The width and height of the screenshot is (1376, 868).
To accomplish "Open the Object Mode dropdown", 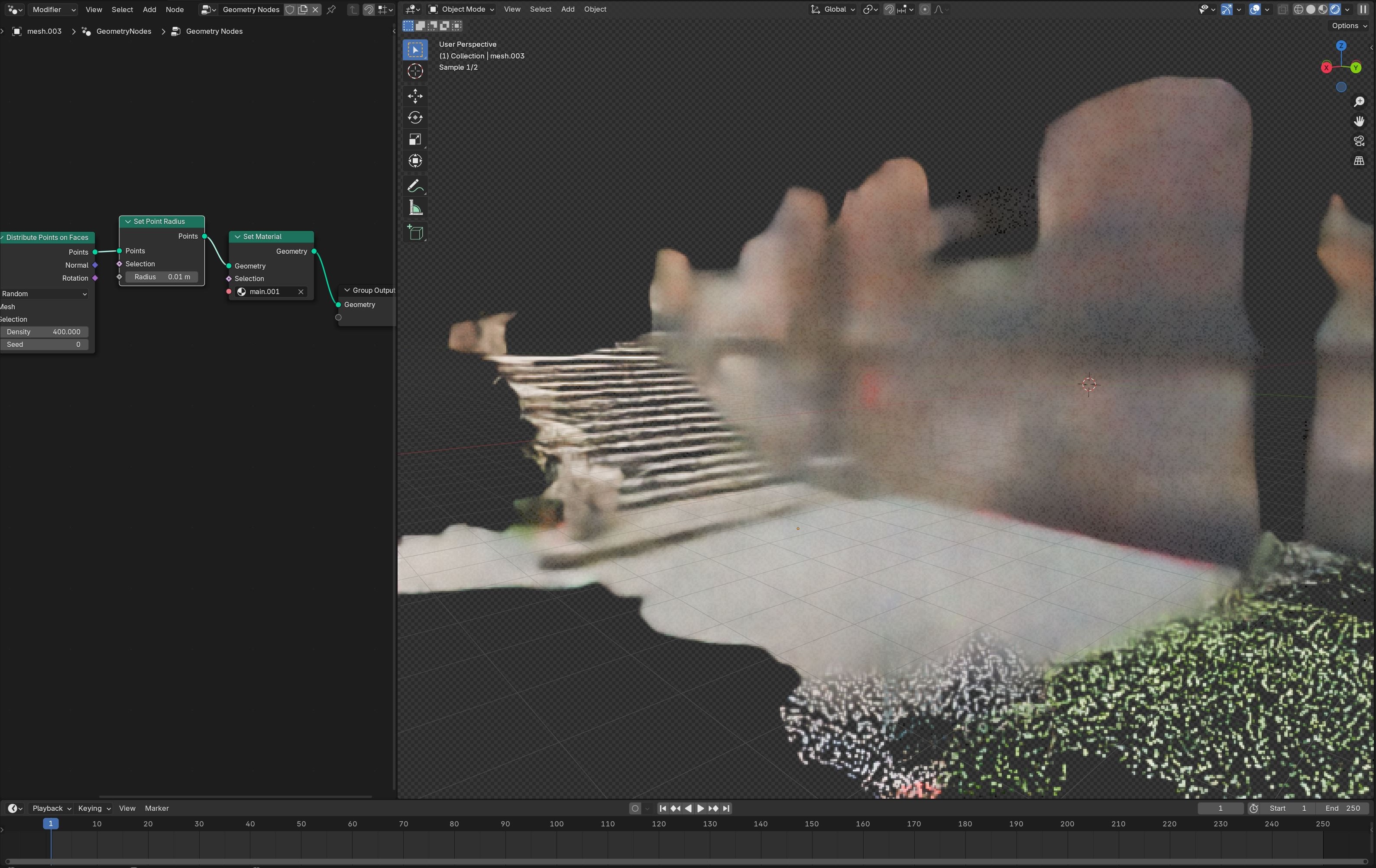I will 461,9.
